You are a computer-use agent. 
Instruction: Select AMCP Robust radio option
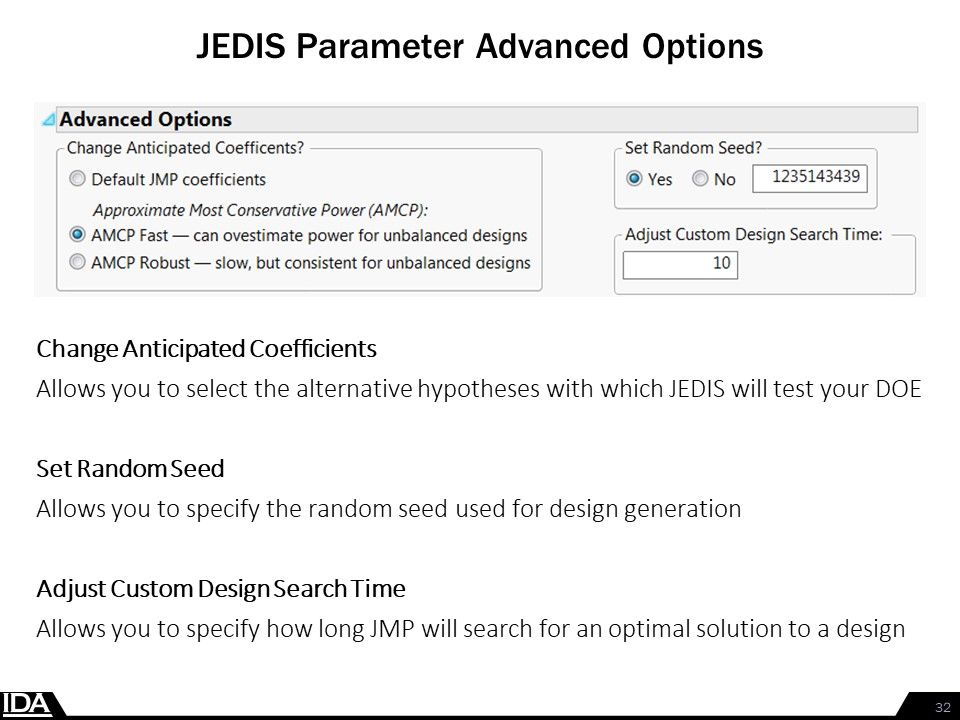77,263
